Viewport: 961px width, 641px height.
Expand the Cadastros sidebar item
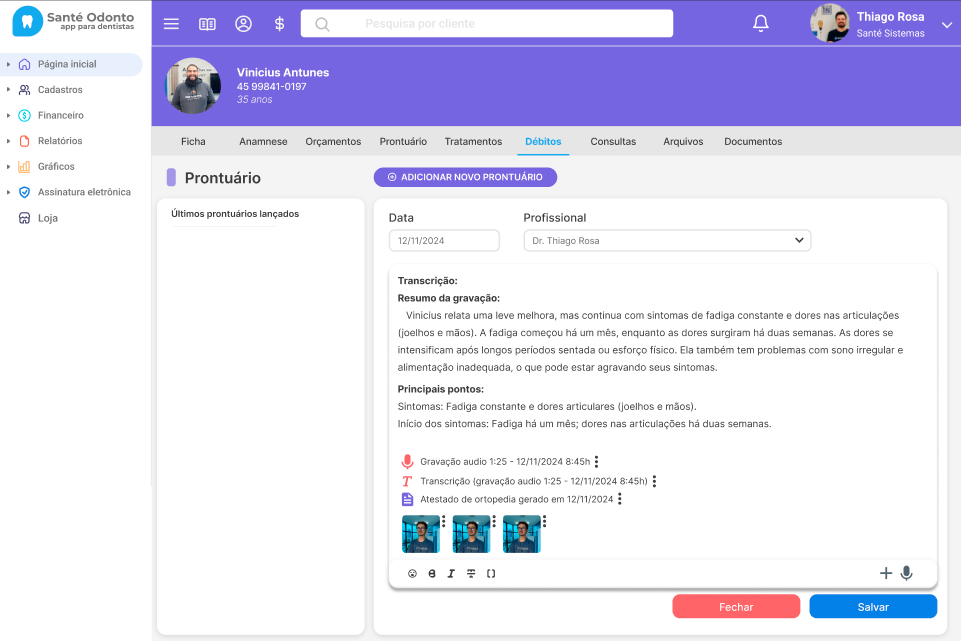click(60, 90)
